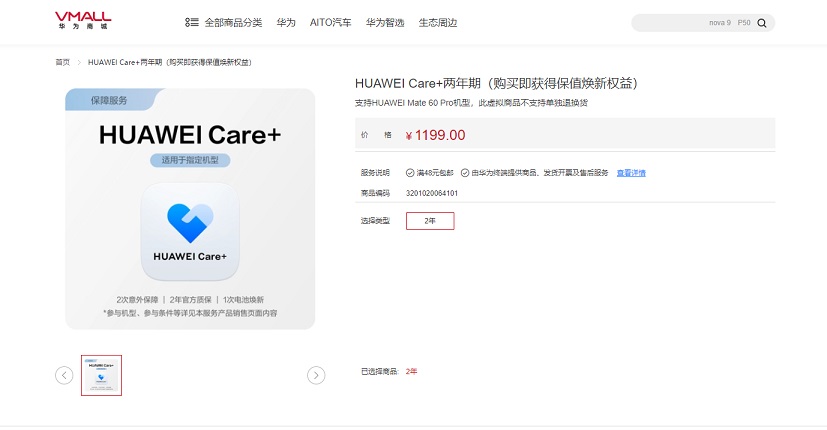Select the HUAWEI Care+ image thumbnail
827x430 pixels.
(101, 375)
